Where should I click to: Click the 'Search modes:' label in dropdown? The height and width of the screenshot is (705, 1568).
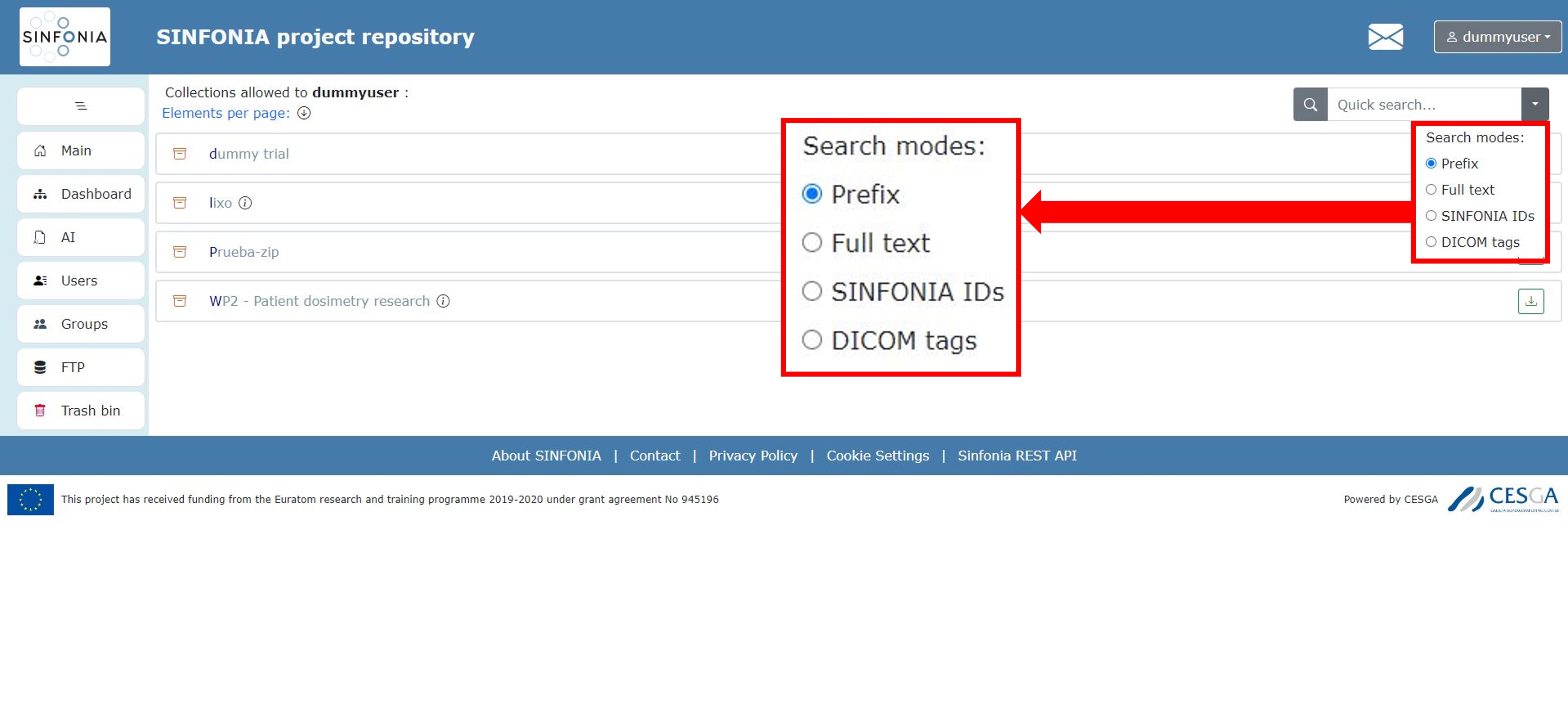pyautogui.click(x=1474, y=137)
